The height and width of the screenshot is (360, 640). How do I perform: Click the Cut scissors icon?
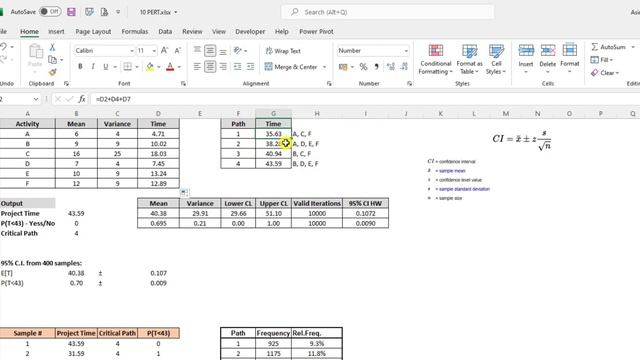coord(52,47)
